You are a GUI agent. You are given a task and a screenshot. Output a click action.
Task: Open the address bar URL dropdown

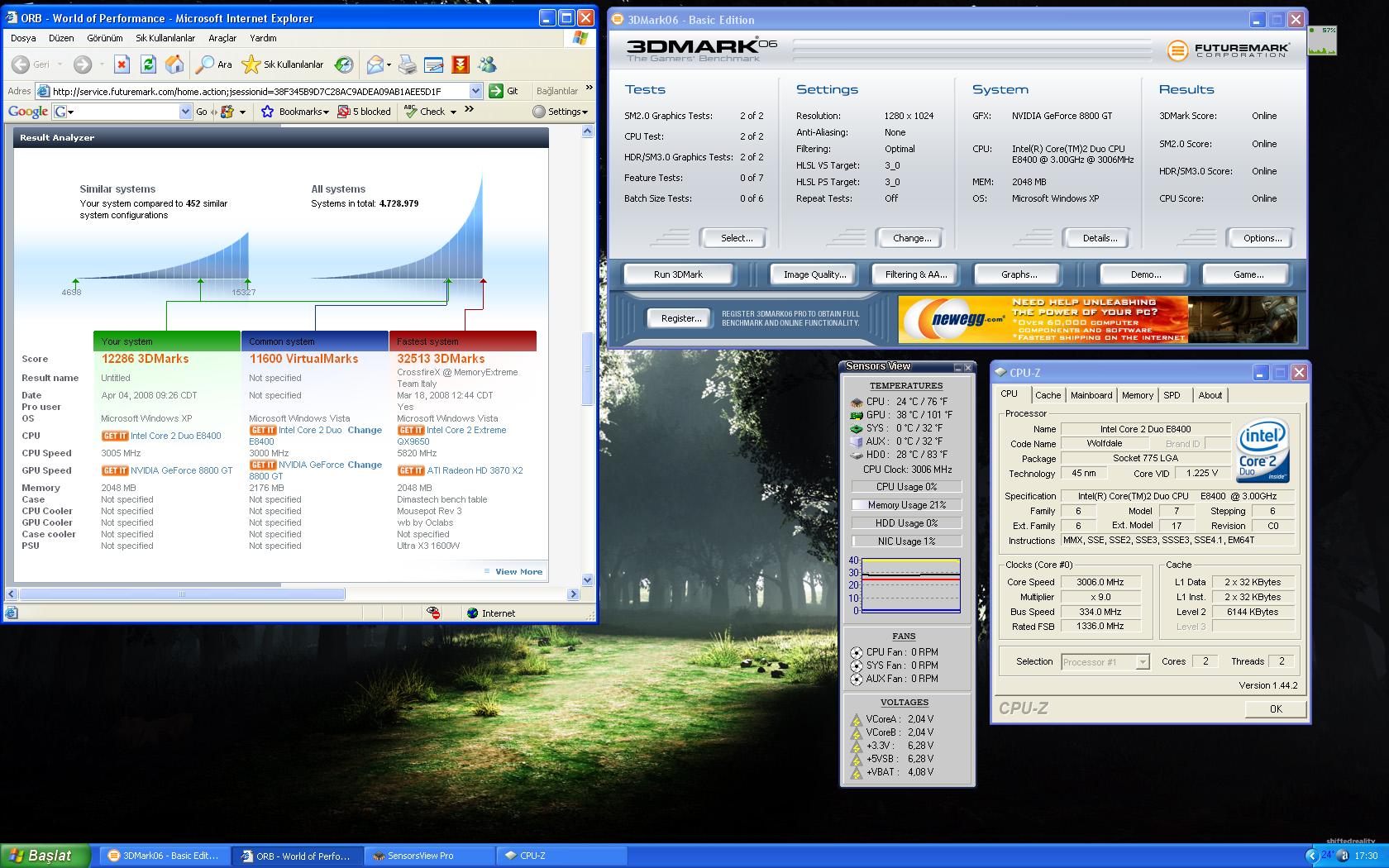point(475,91)
